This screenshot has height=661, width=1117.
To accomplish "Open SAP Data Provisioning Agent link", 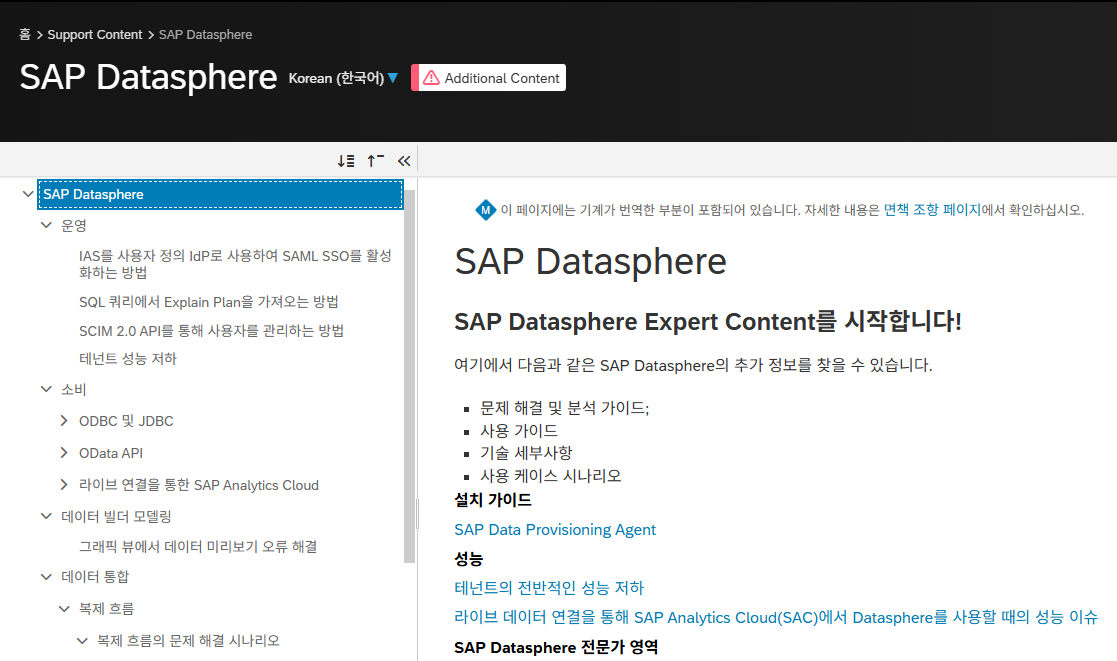I will (555, 529).
